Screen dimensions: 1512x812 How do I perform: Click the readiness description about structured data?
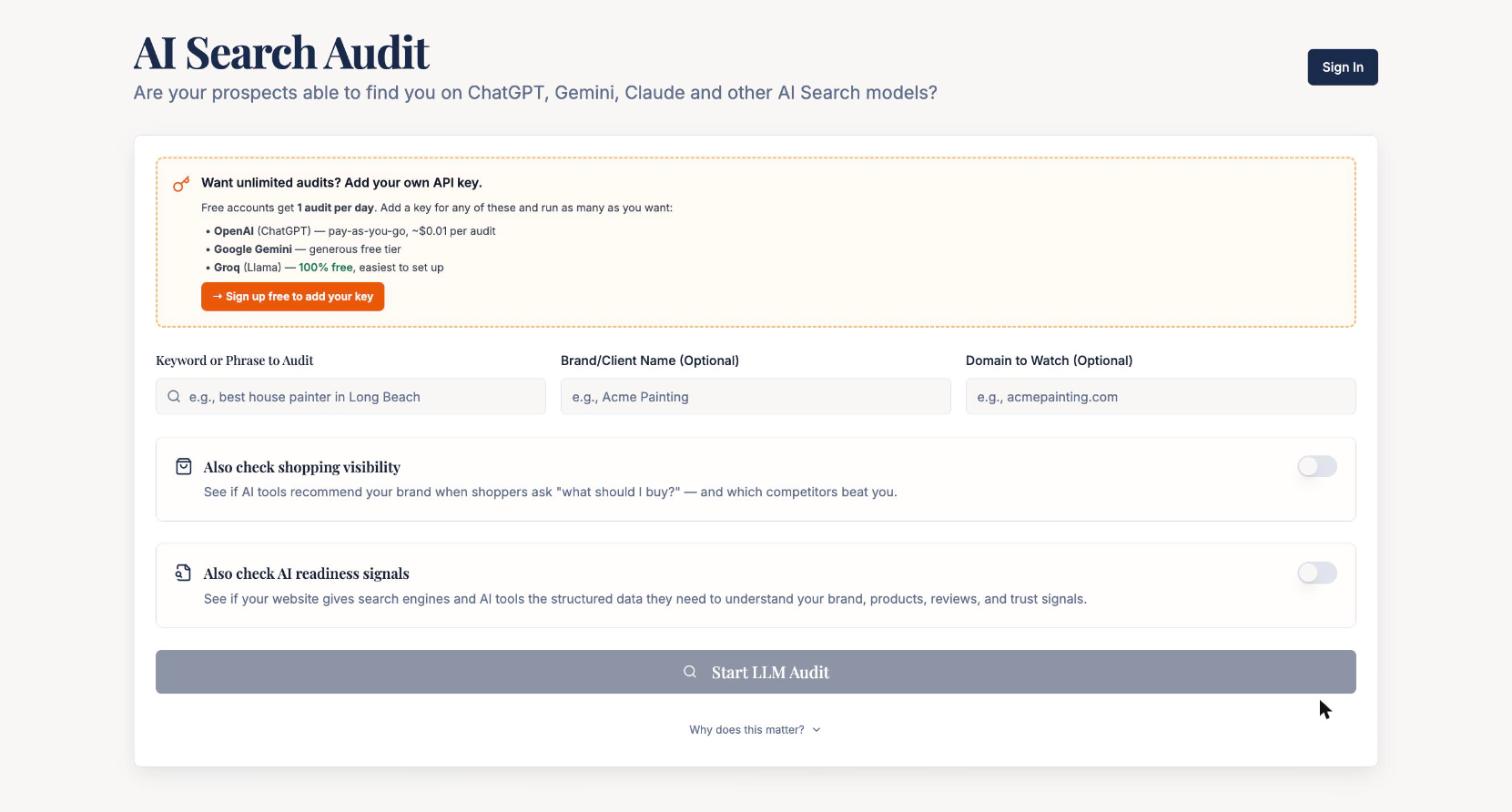click(645, 599)
